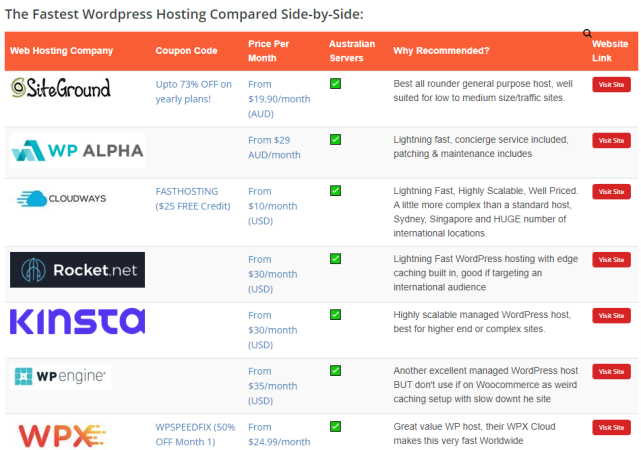The width and height of the screenshot is (641, 450).
Task: Open Cloudways Visit Site button
Action: 611,192
